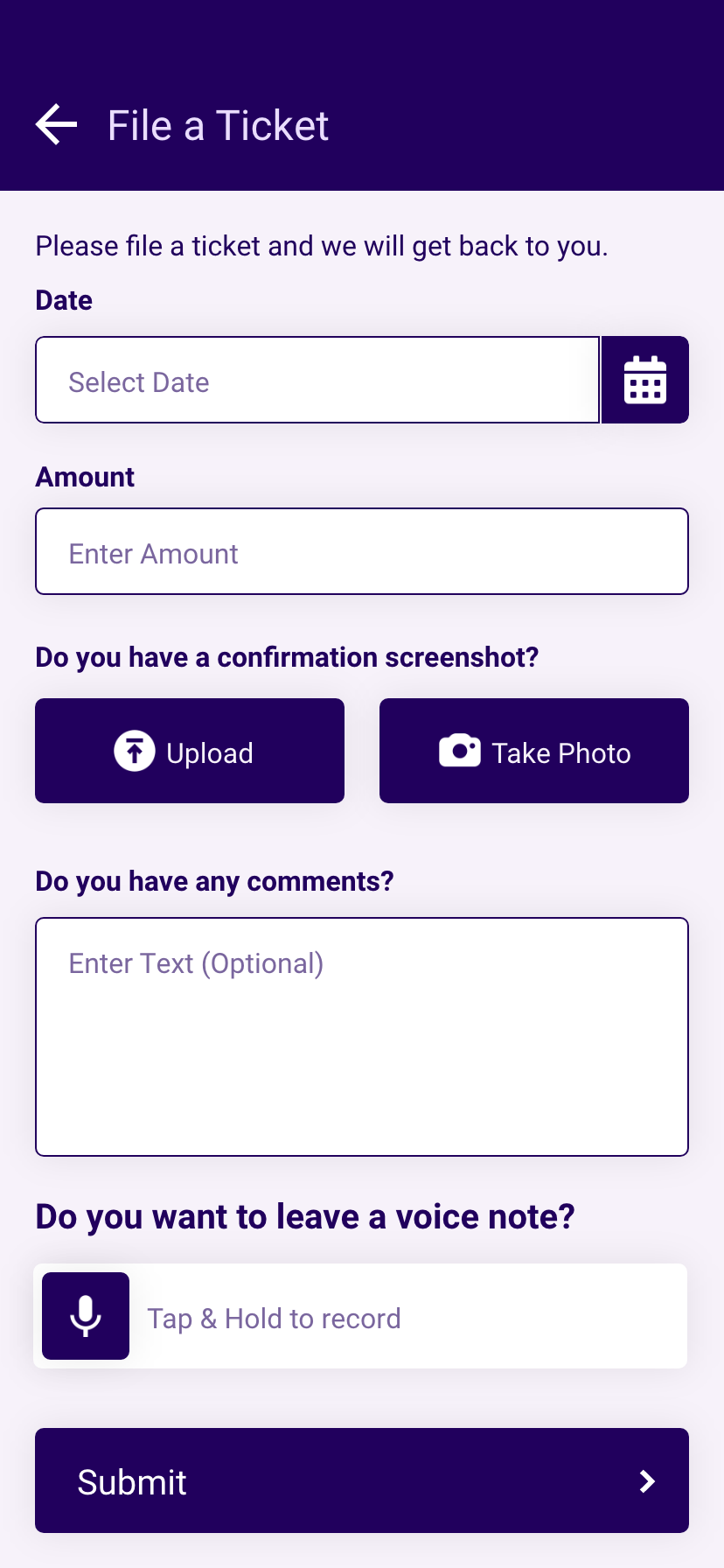724x1568 pixels.
Task: Click the Enter Amount input field
Action: (x=361, y=552)
